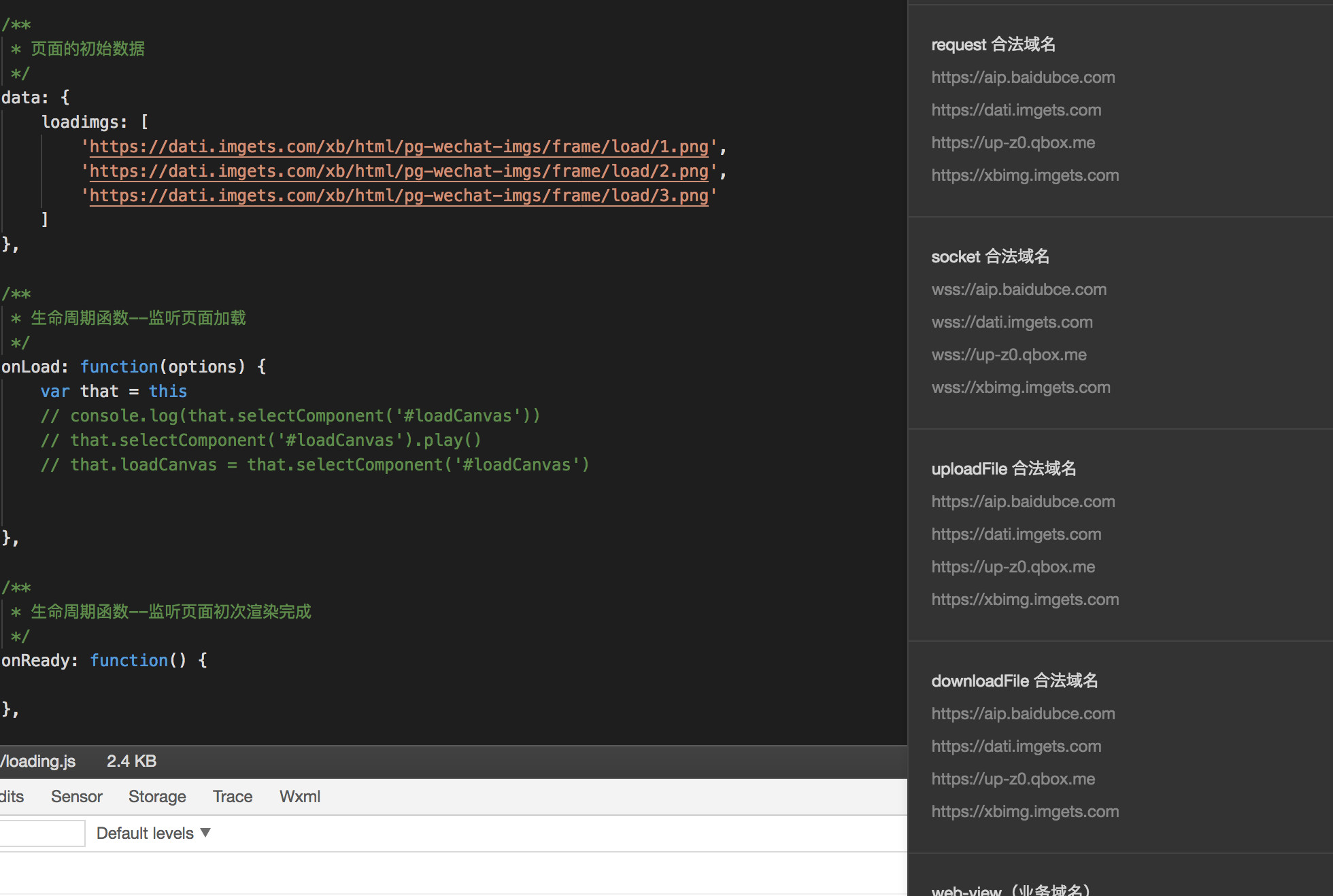Open the load/2.png URL in code
The height and width of the screenshot is (896, 1333).
pos(399,171)
